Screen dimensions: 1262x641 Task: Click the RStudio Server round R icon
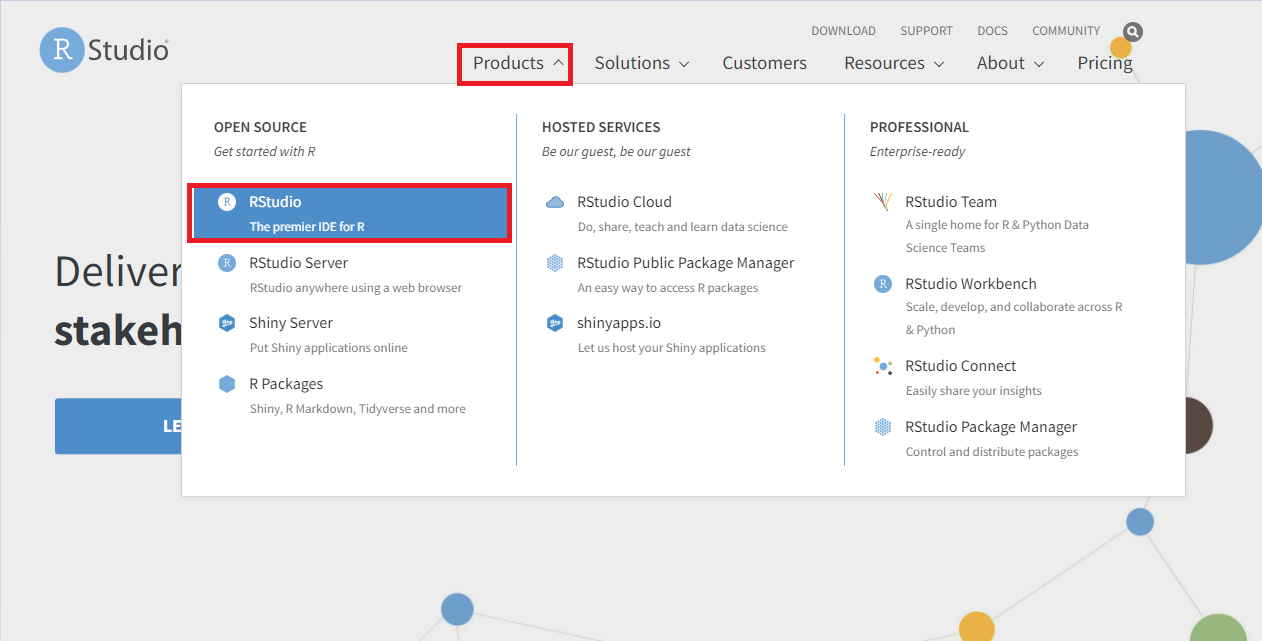pos(227,263)
